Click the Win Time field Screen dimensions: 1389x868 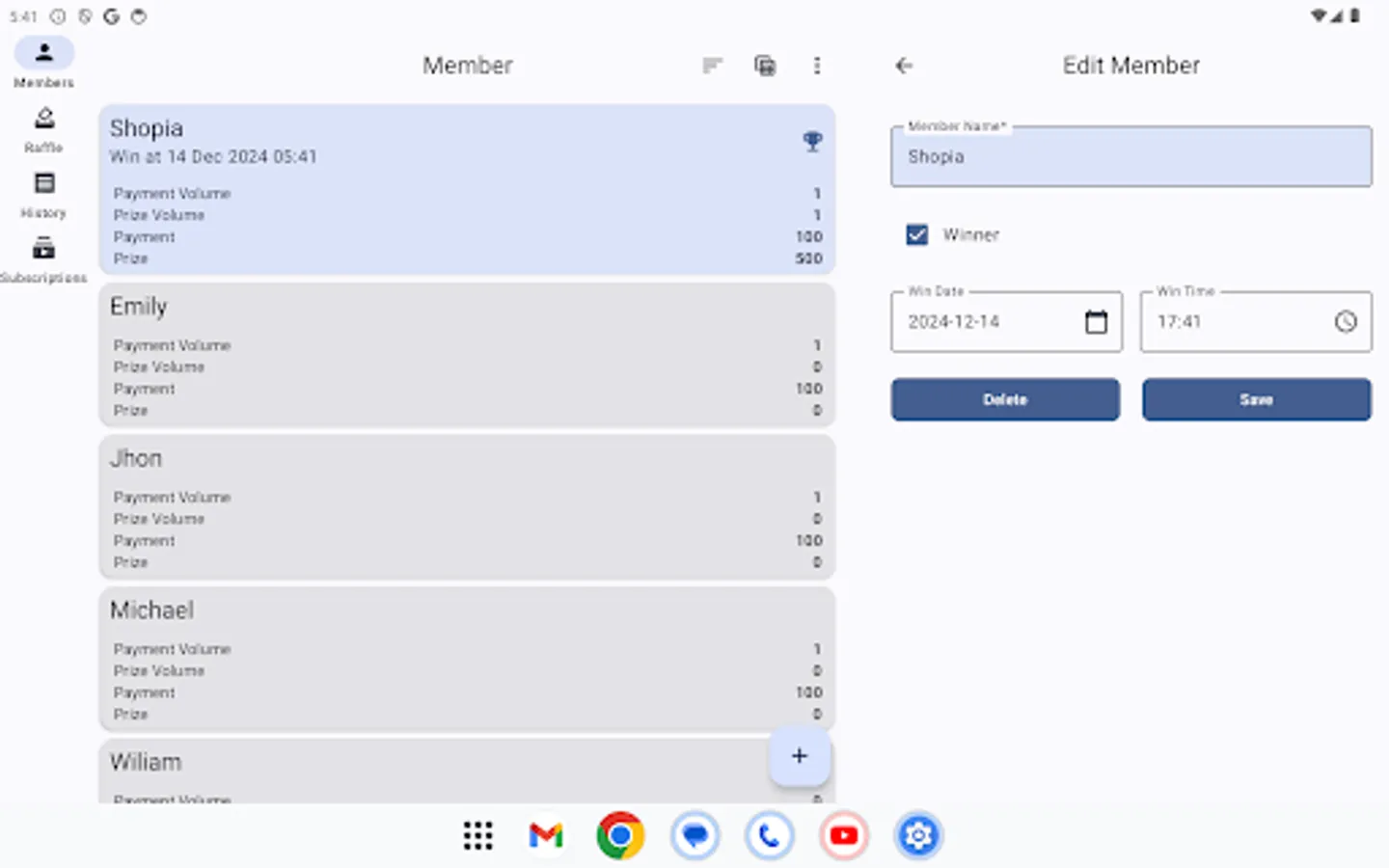(1256, 321)
